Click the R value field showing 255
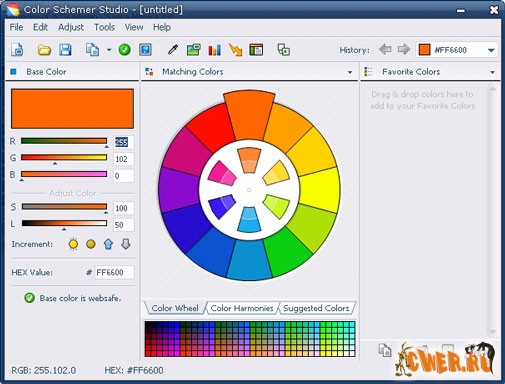This screenshot has width=505, height=384. 124,142
